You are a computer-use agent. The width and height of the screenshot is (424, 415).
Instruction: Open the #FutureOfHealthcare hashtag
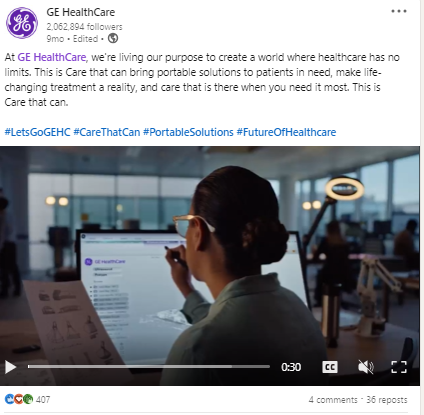pos(286,132)
